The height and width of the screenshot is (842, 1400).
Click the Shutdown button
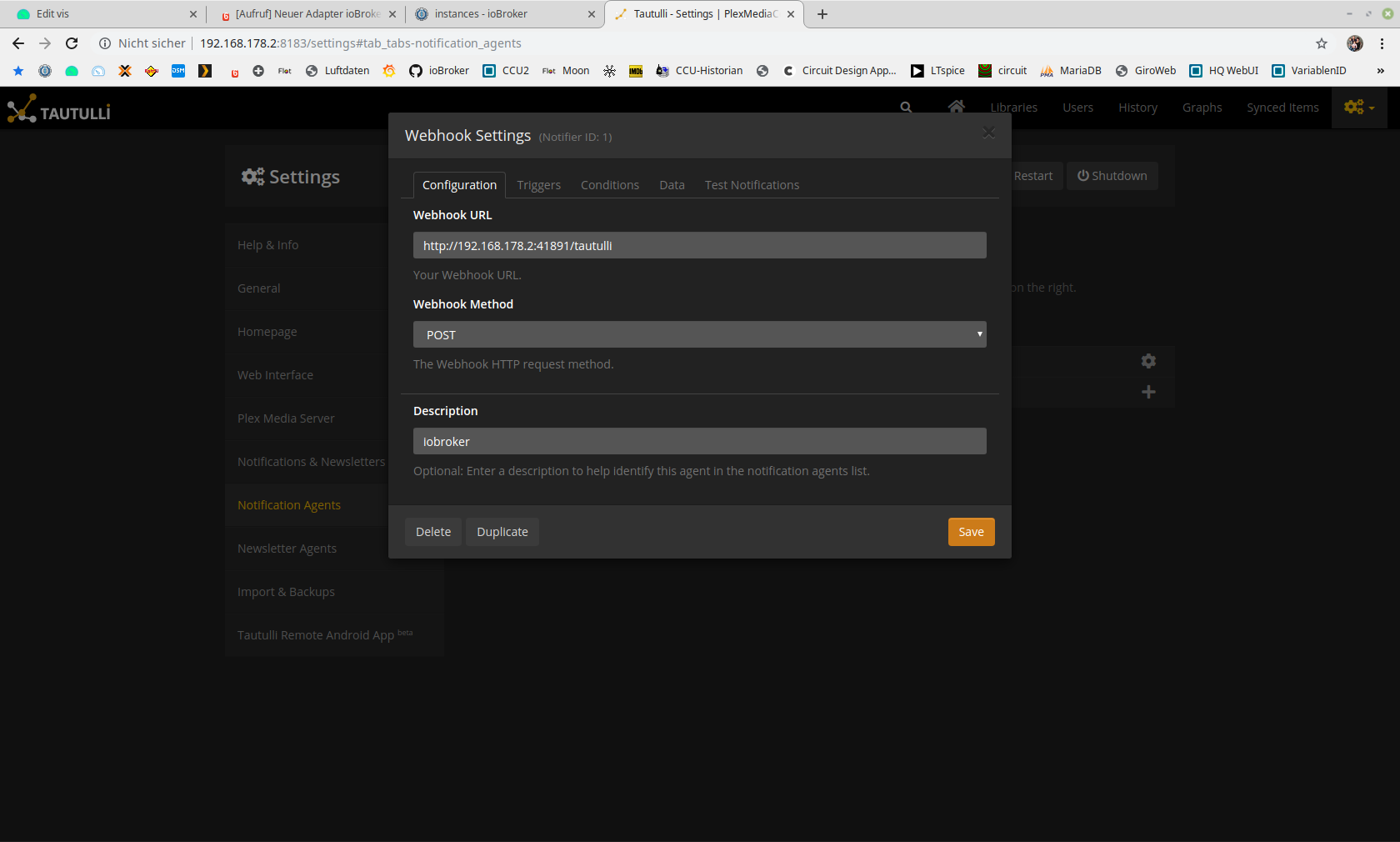tap(1112, 176)
